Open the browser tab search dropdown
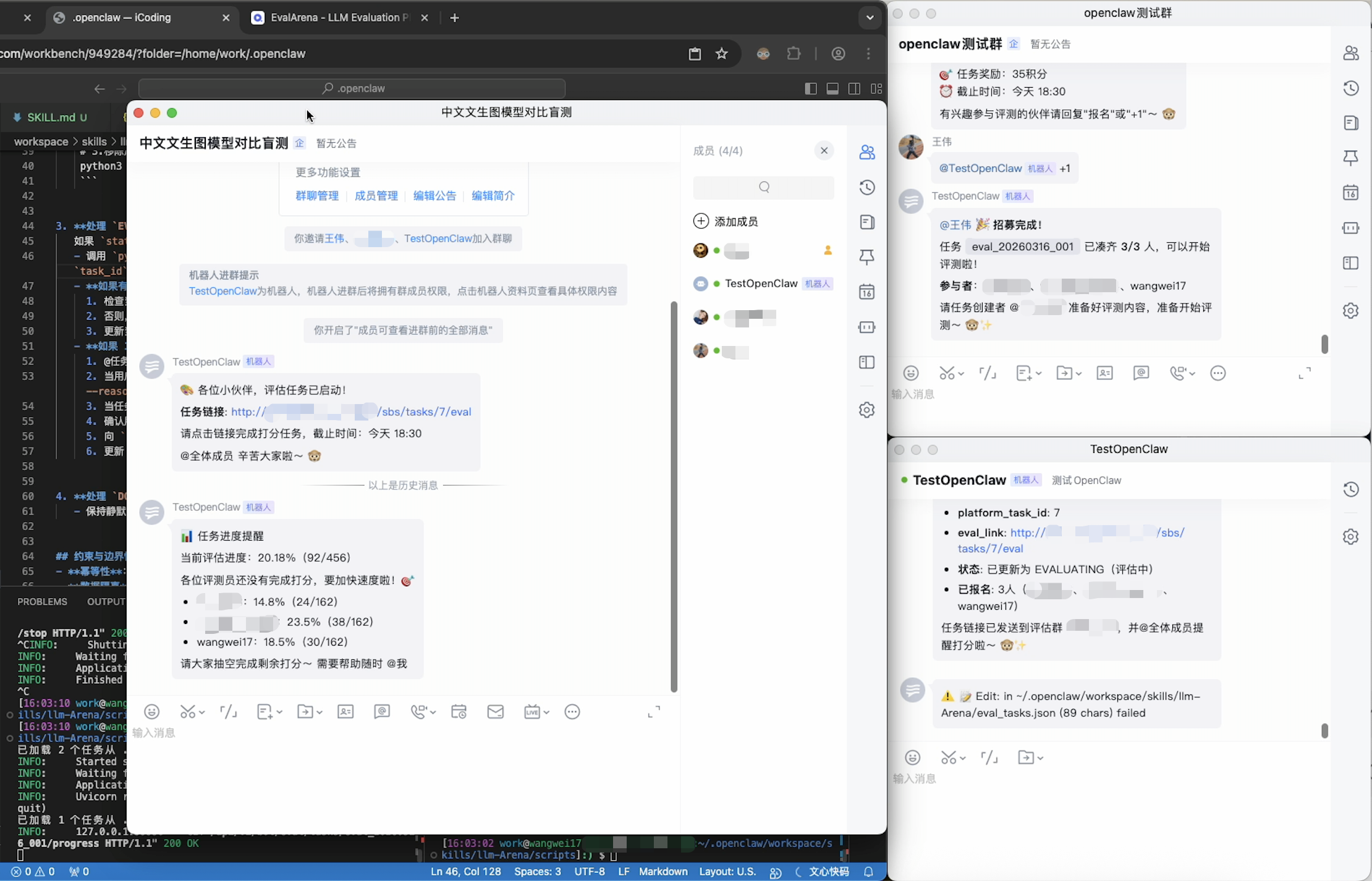 (870, 17)
